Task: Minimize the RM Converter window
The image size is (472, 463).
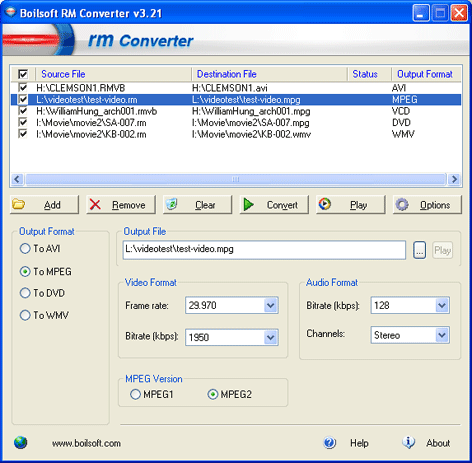Action: [x=421, y=13]
